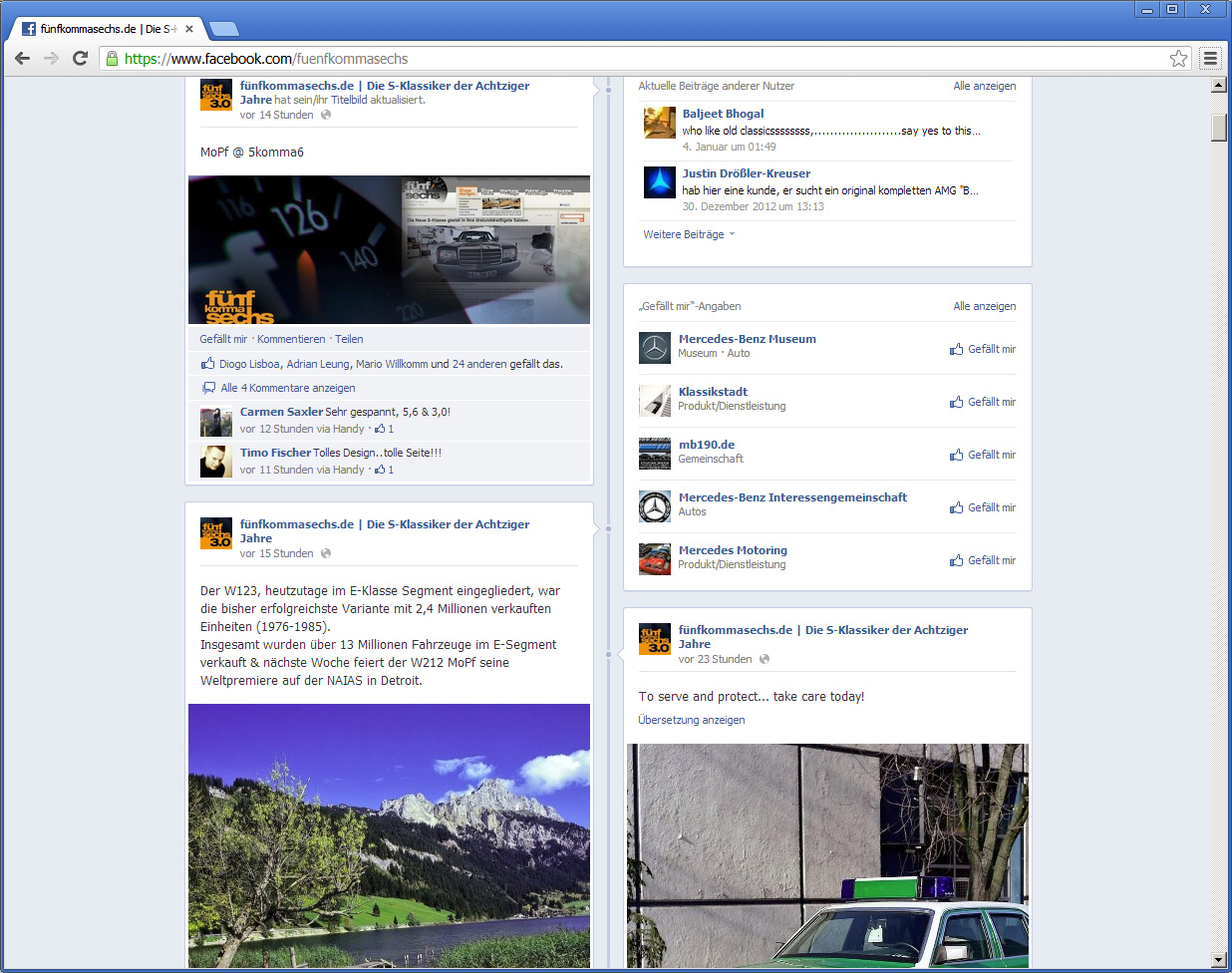
Task: Click Teilen under the cover photo
Action: point(349,339)
